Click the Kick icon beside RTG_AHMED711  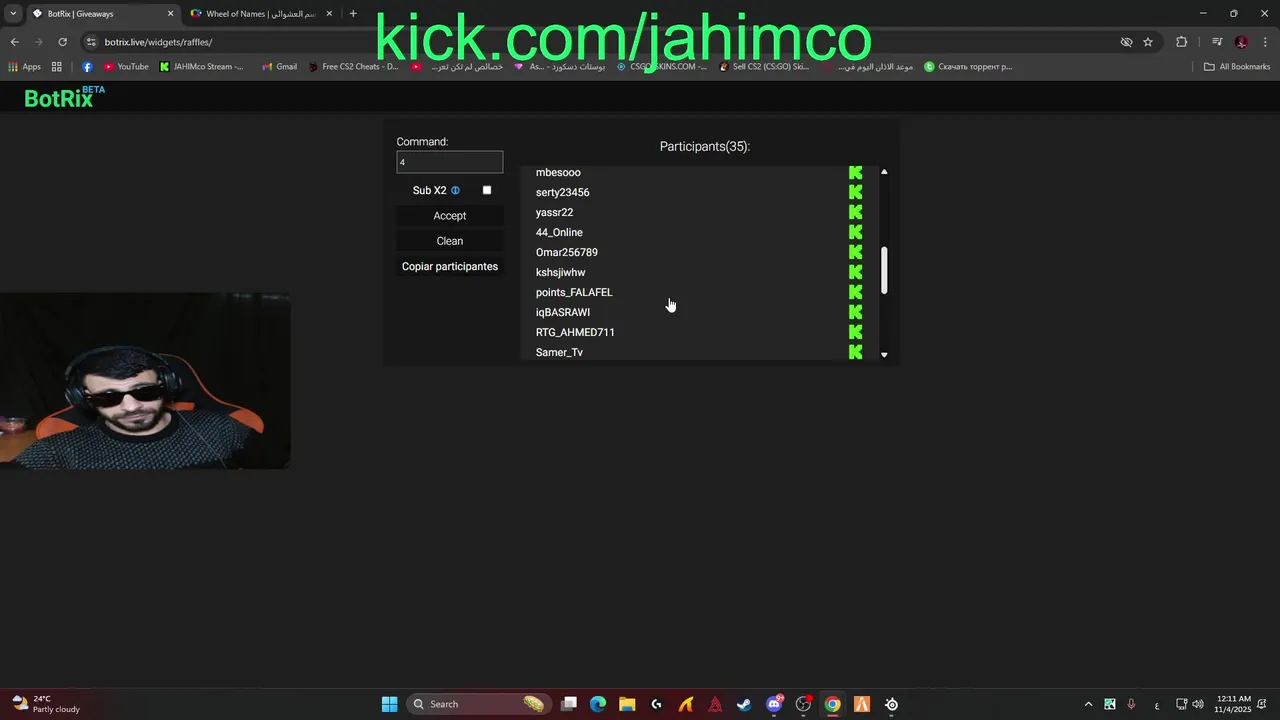click(855, 332)
